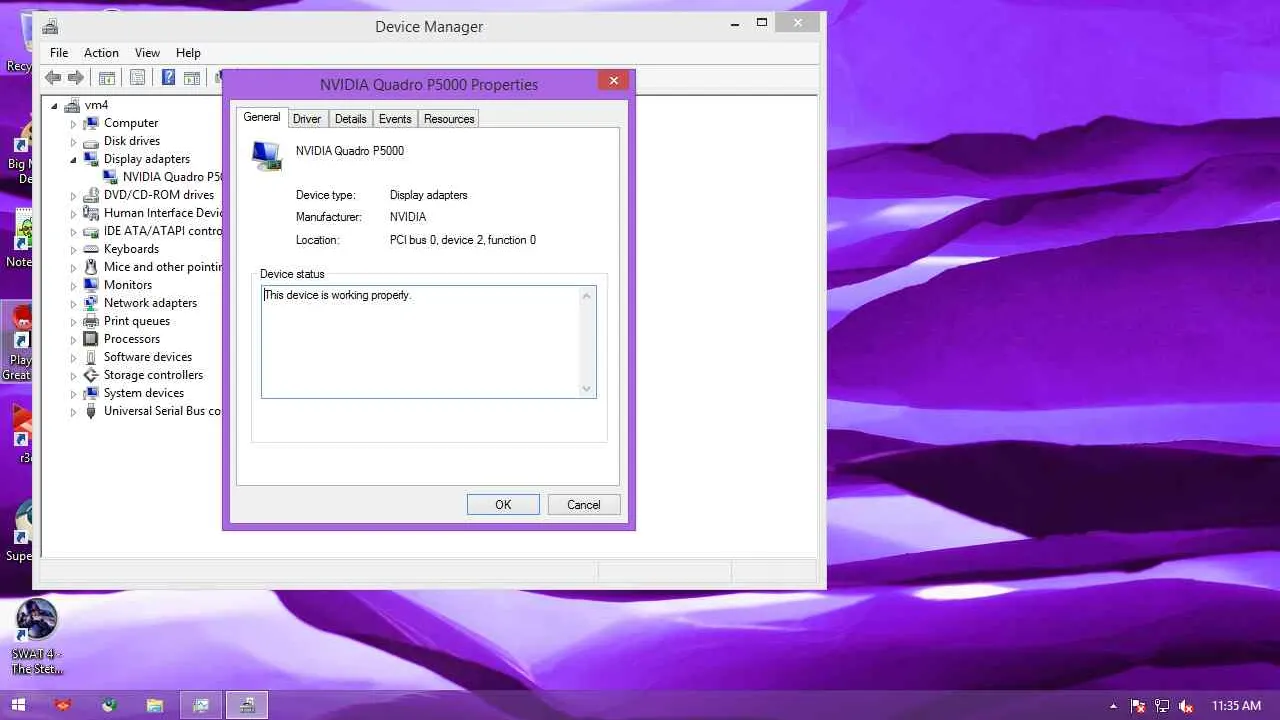Select the Network adapters tree label

(150, 303)
